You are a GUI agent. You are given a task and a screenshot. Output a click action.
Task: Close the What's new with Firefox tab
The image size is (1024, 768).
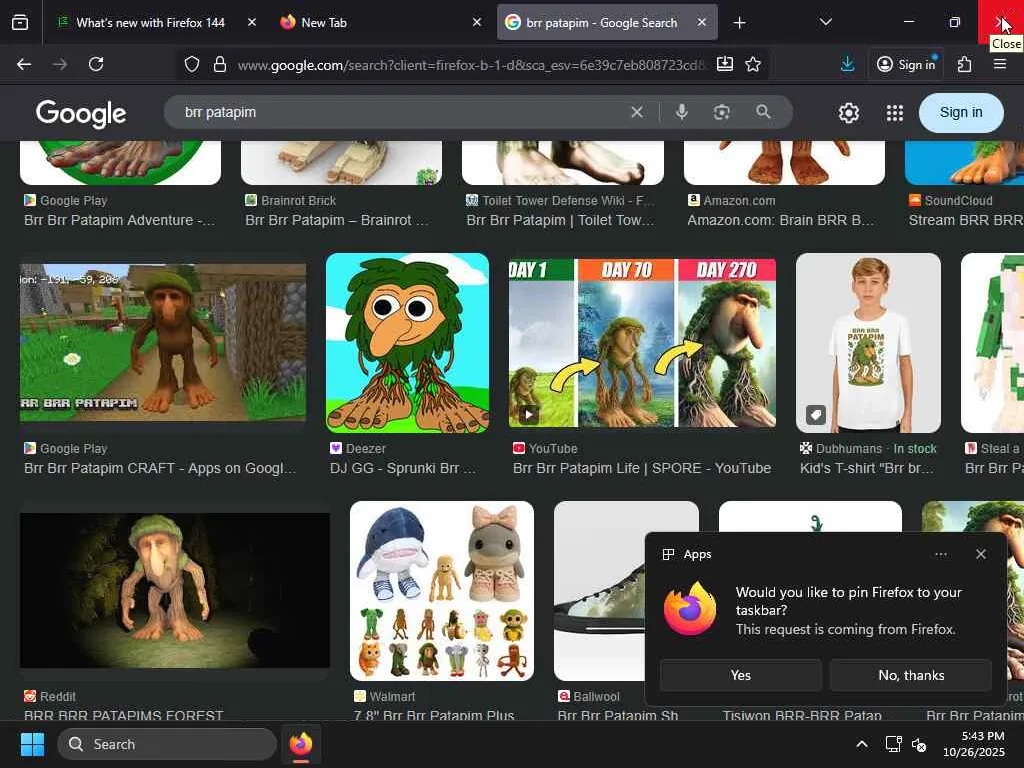click(252, 22)
